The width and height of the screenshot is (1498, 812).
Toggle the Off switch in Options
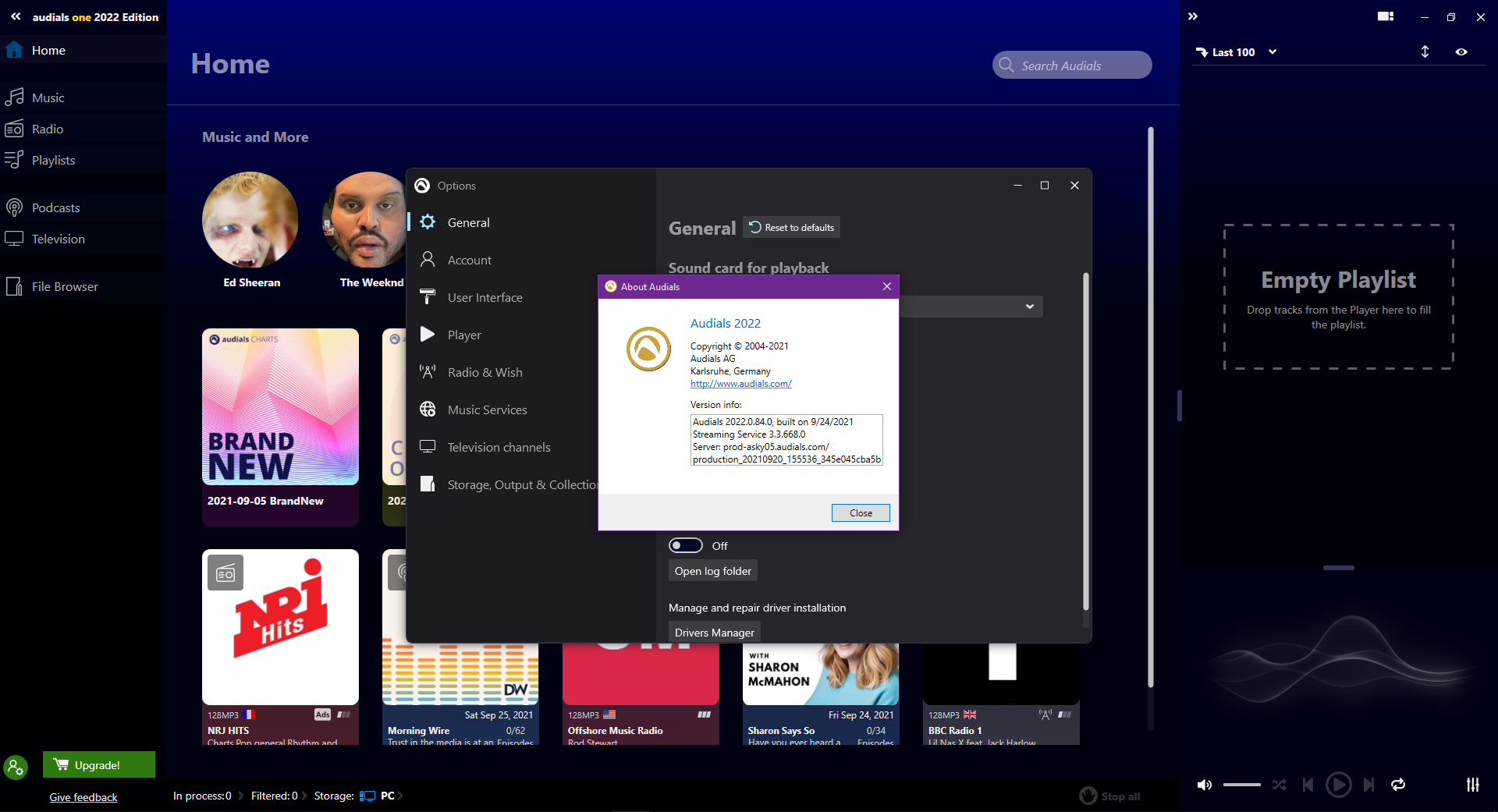coord(686,546)
